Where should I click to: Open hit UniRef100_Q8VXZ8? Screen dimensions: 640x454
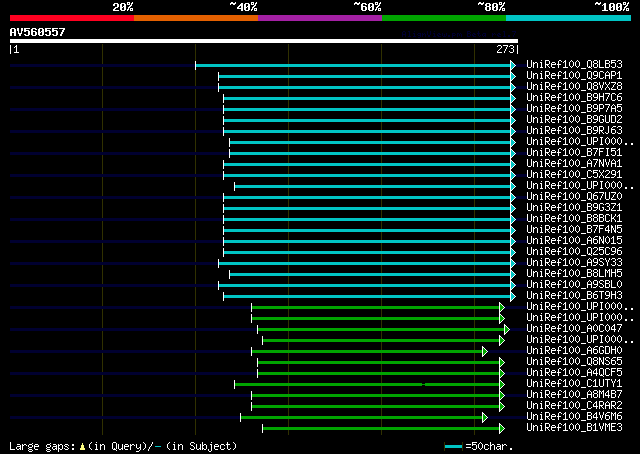(574, 87)
